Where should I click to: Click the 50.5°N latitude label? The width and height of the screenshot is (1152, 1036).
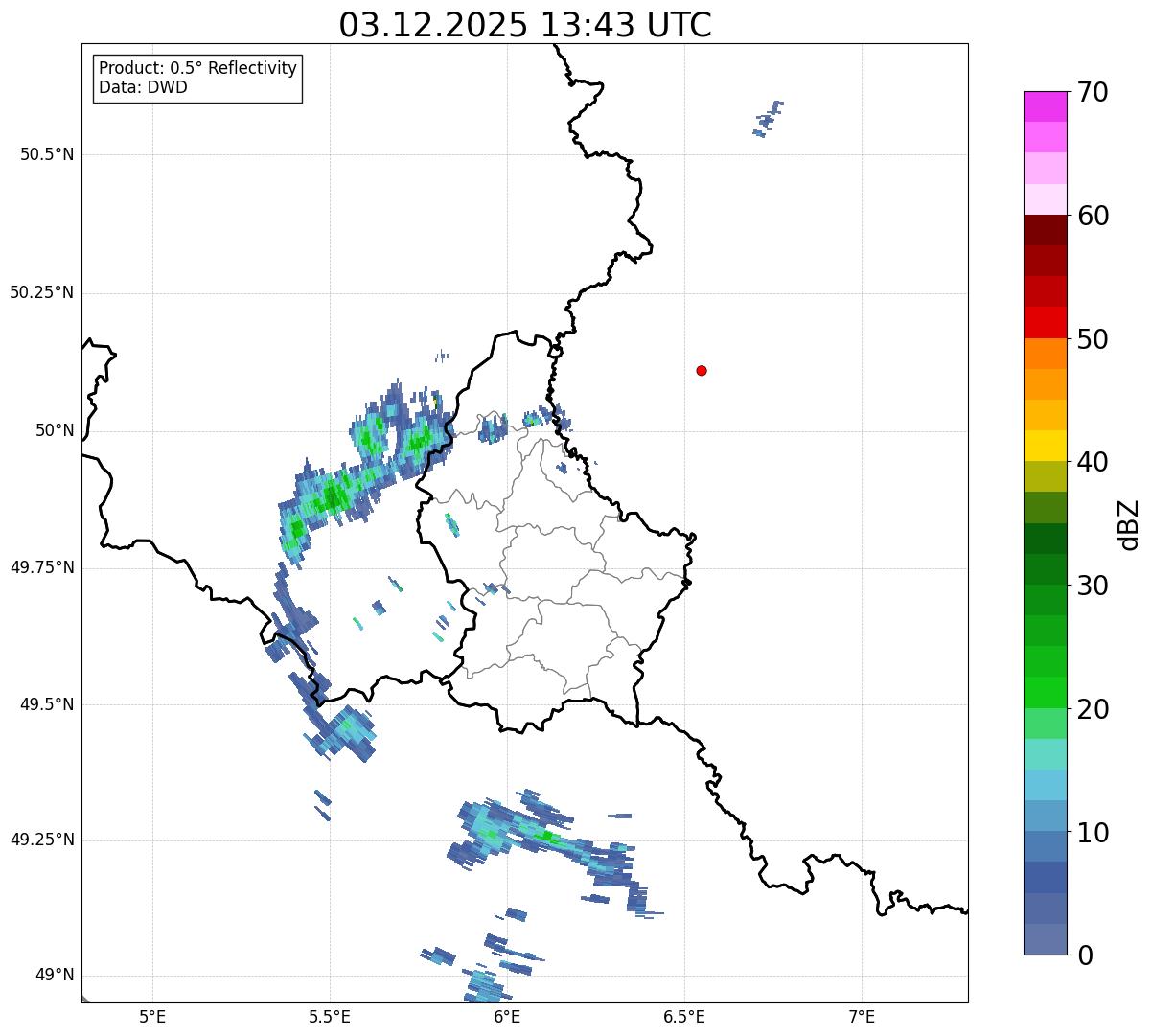pos(47,154)
